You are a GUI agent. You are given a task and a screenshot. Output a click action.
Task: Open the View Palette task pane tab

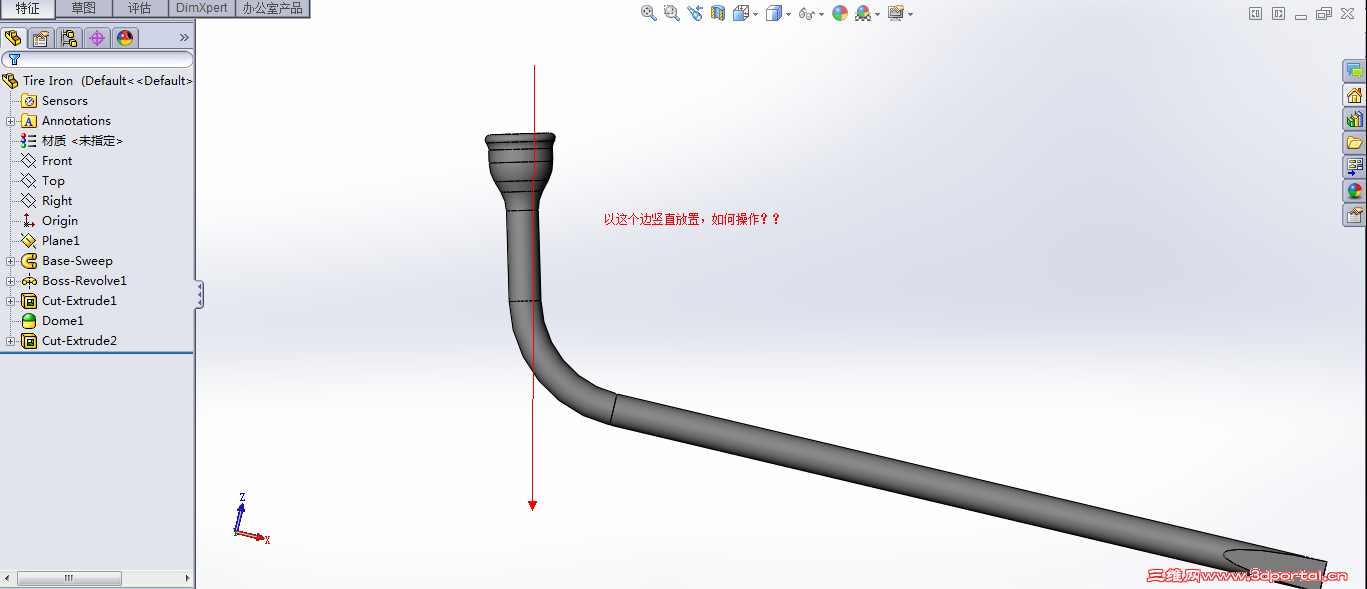[x=1354, y=166]
